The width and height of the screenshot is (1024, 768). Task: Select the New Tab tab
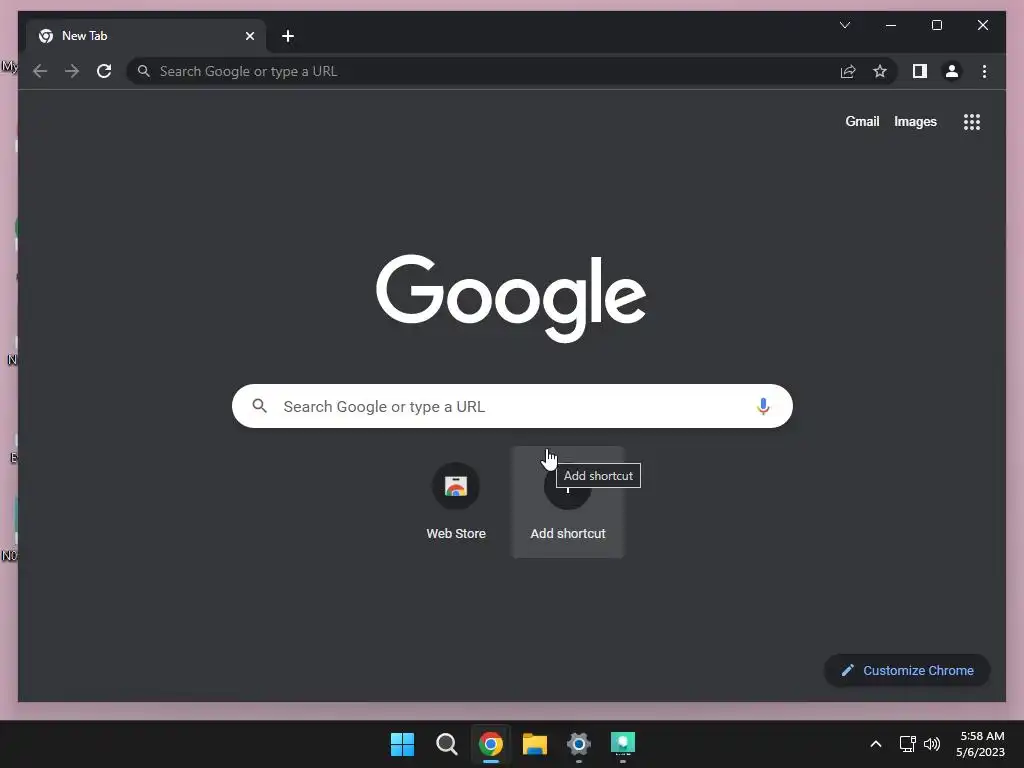[x=146, y=36]
